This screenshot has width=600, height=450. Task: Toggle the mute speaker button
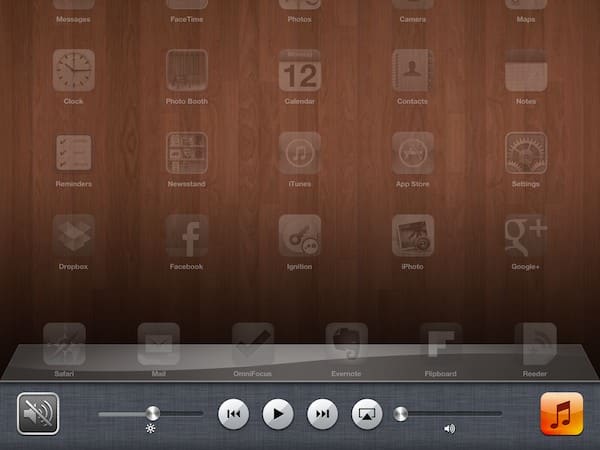38,414
